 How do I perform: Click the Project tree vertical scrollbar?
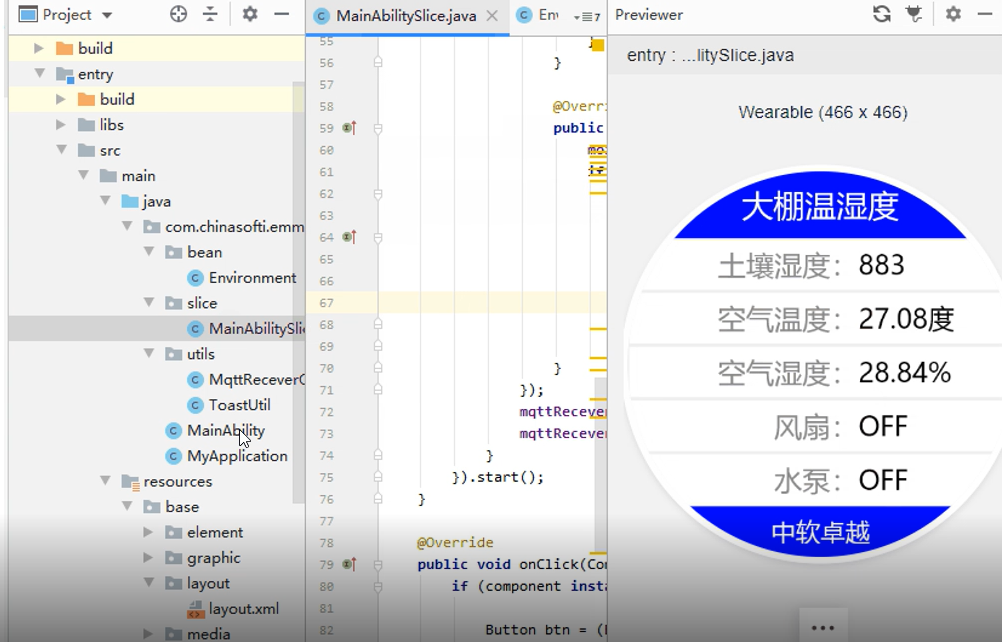pyautogui.click(x=298, y=291)
